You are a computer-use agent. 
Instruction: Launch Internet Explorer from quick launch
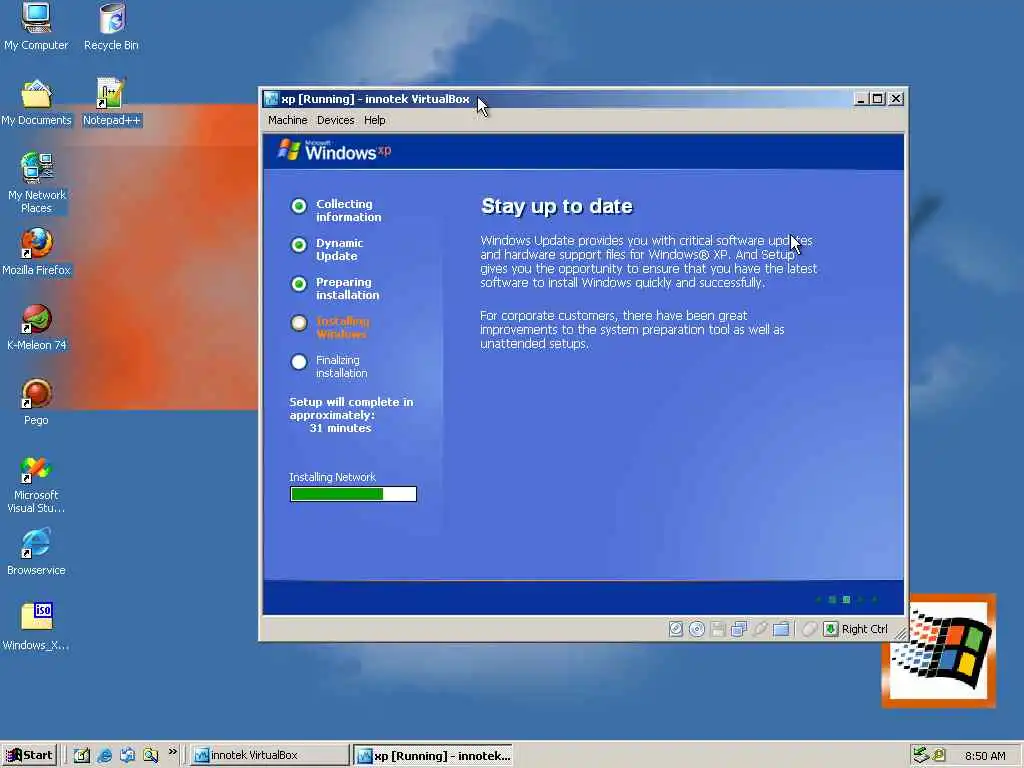(x=104, y=756)
